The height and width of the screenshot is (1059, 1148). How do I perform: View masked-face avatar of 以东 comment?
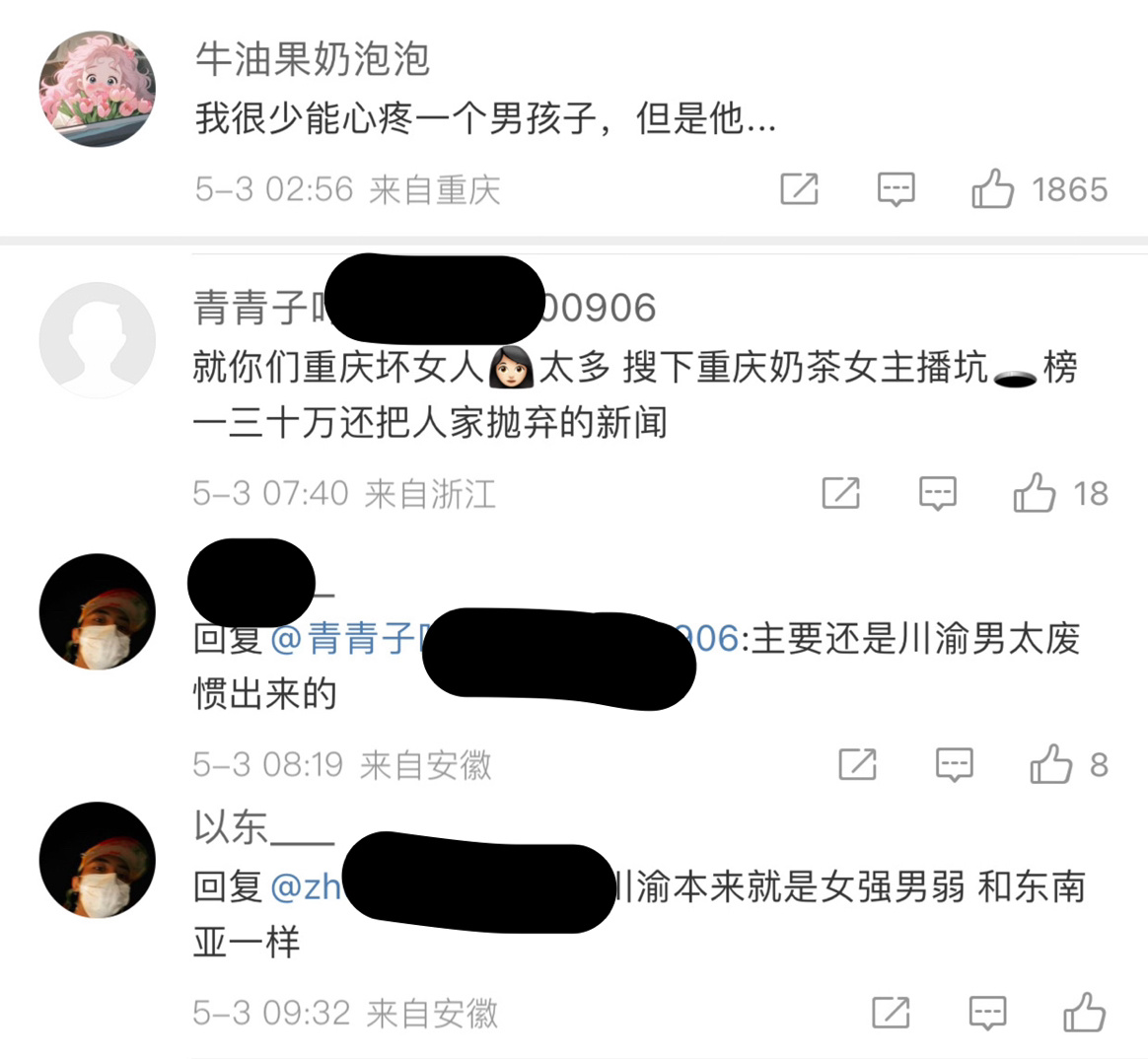[98, 860]
